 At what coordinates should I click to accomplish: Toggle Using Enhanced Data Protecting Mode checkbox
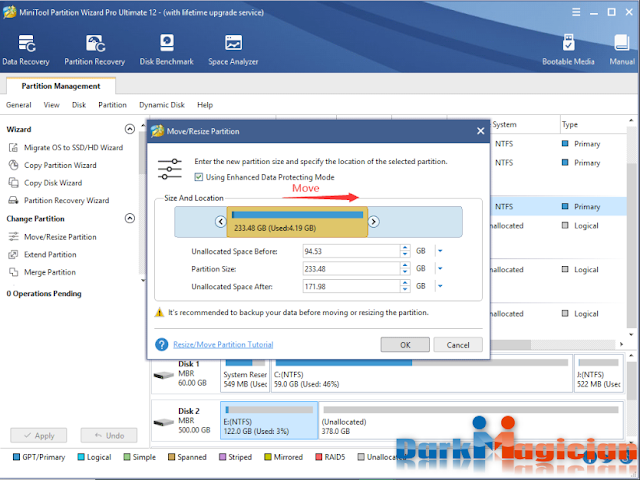click(199, 177)
